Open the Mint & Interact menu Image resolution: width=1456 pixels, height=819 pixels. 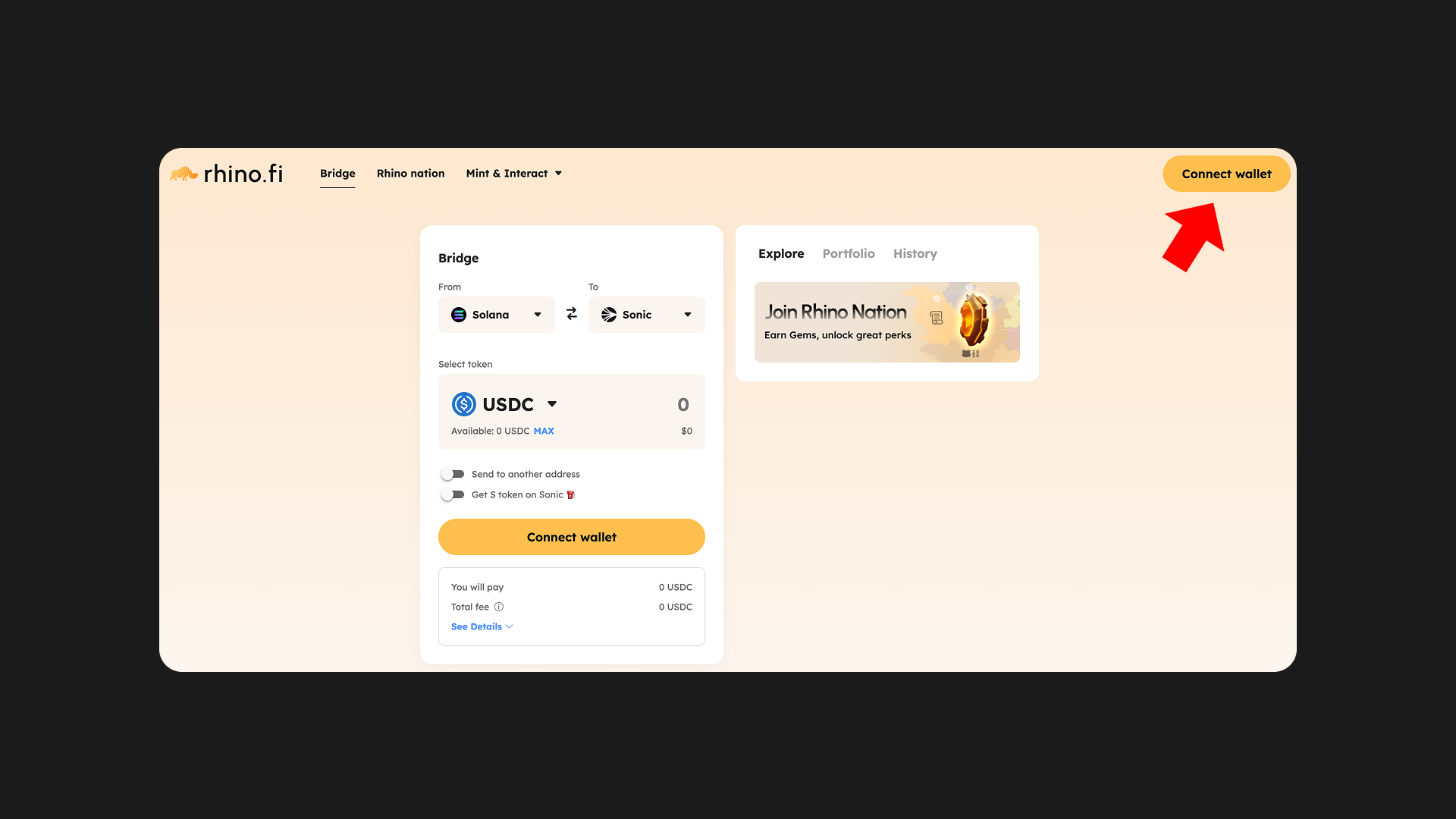[514, 174]
